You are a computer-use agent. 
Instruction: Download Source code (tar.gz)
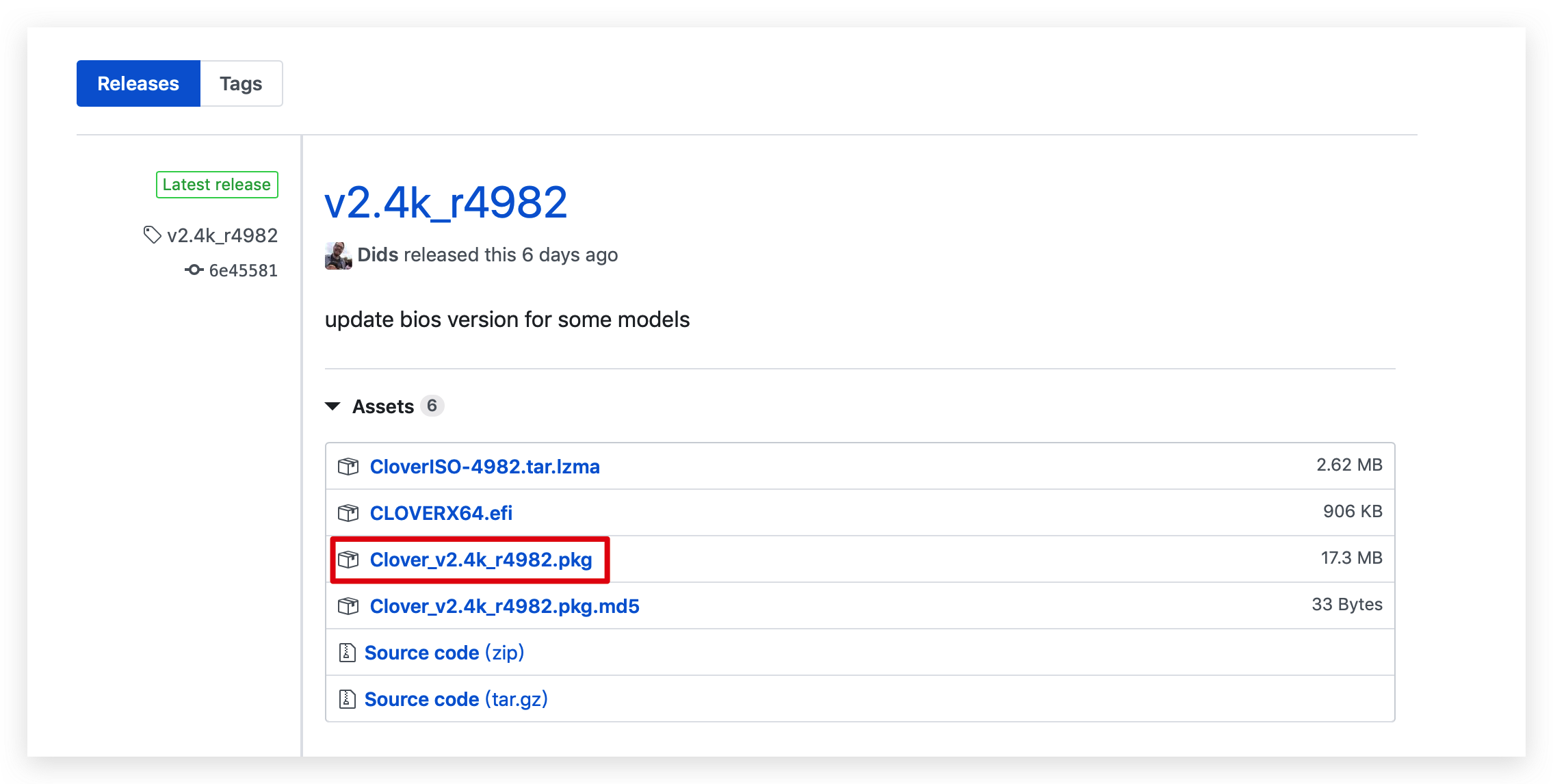(456, 699)
